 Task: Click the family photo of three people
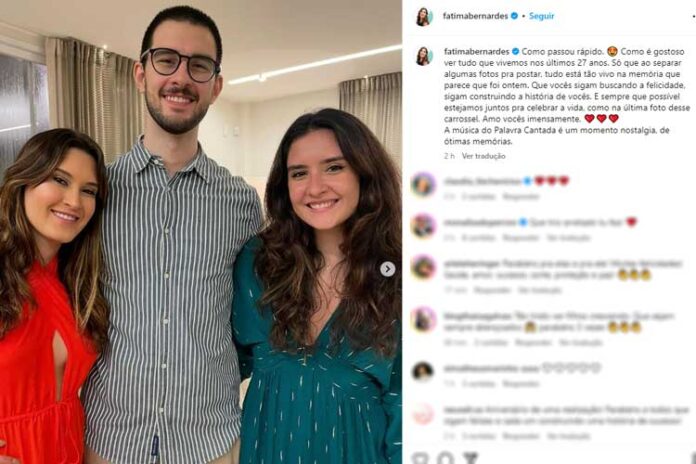click(201, 232)
